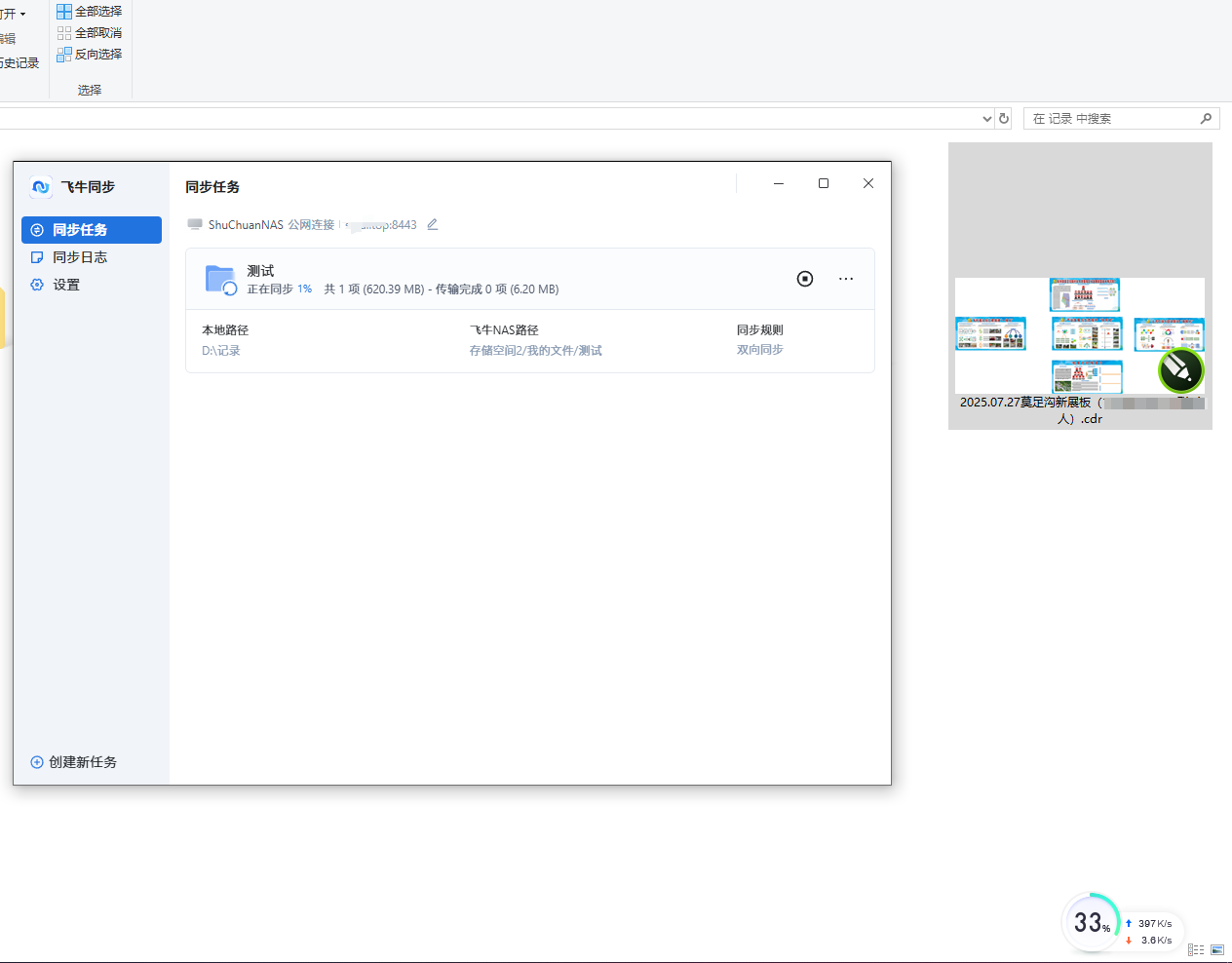Click the 飞牛同步 app logo

(x=41, y=187)
